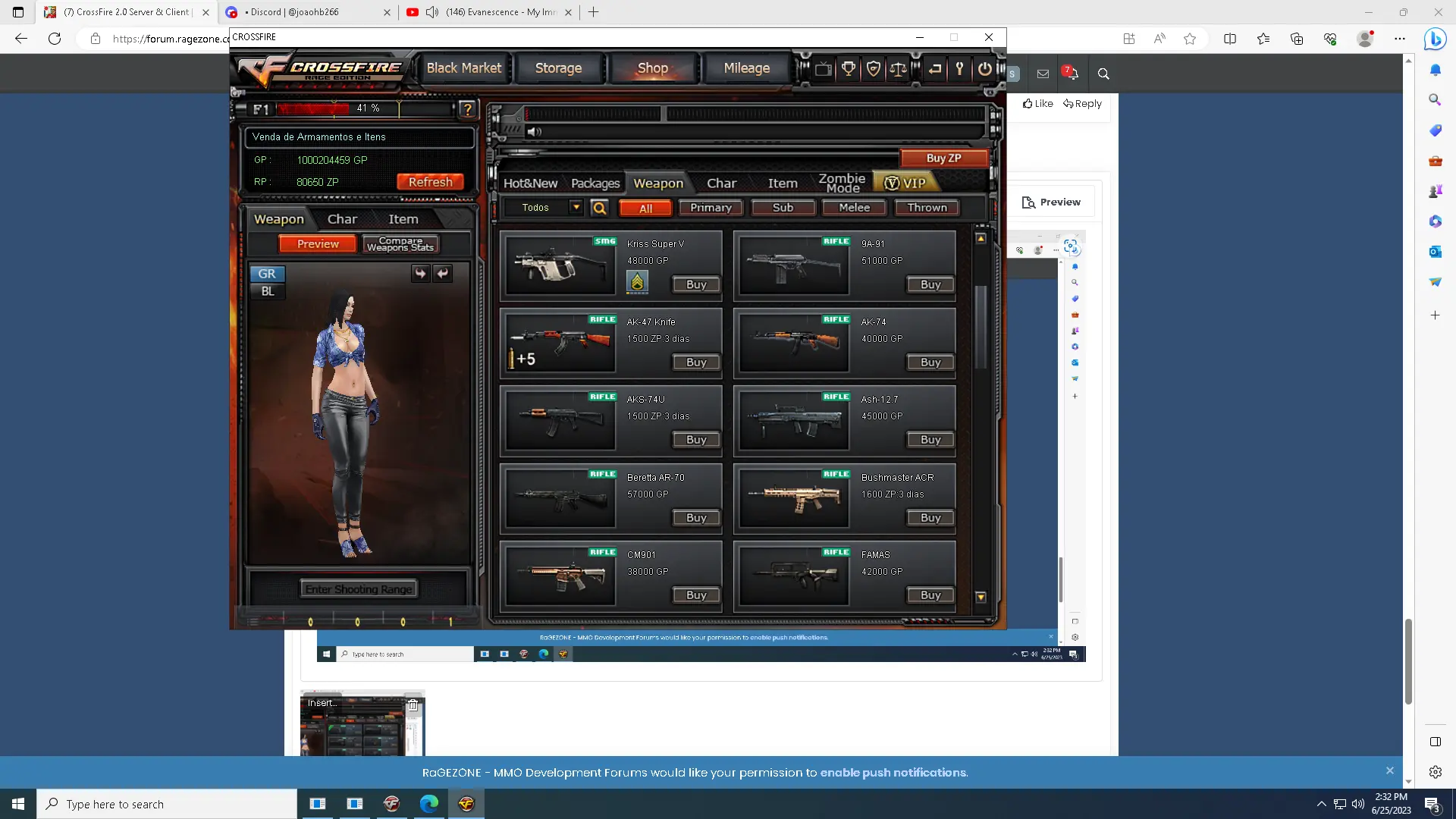Delete the inserted attachment trash icon

[x=413, y=704]
